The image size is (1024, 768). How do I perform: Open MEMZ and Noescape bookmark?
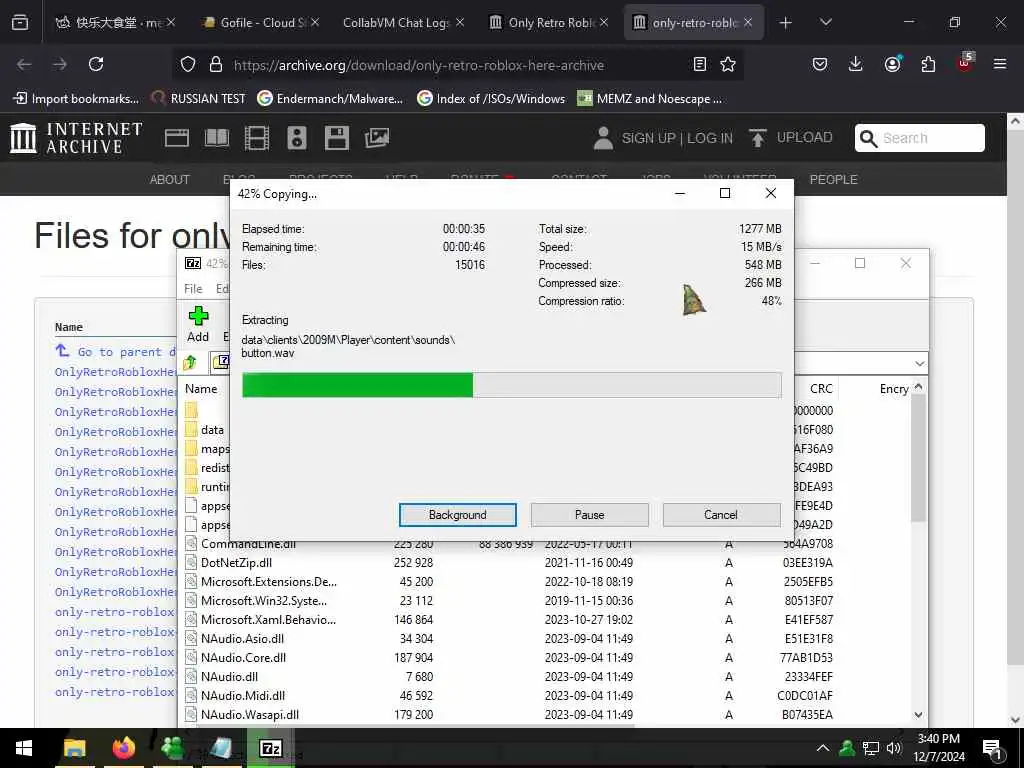click(650, 99)
